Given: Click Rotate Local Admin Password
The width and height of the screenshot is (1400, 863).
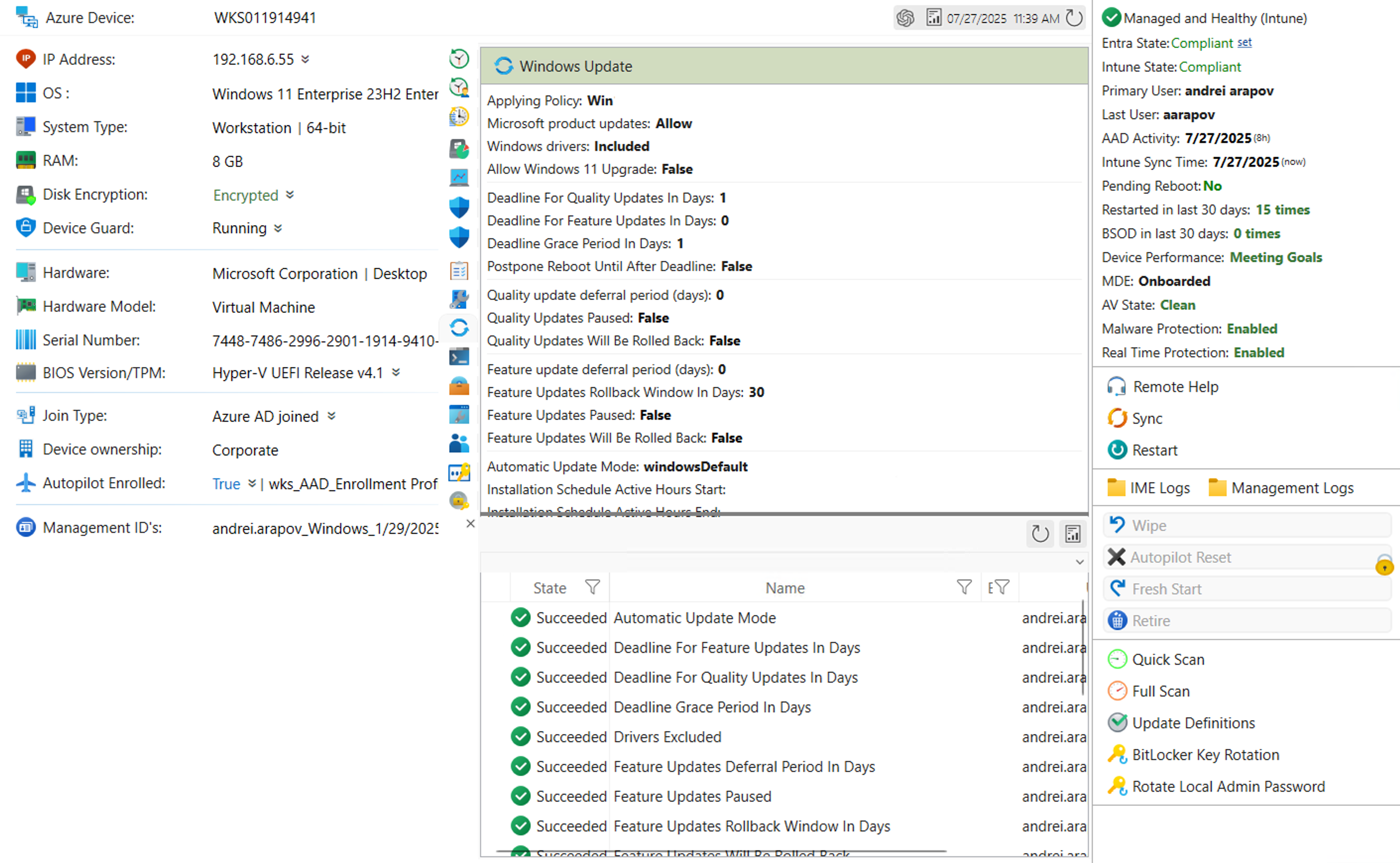Looking at the screenshot, I should coord(1216,786).
